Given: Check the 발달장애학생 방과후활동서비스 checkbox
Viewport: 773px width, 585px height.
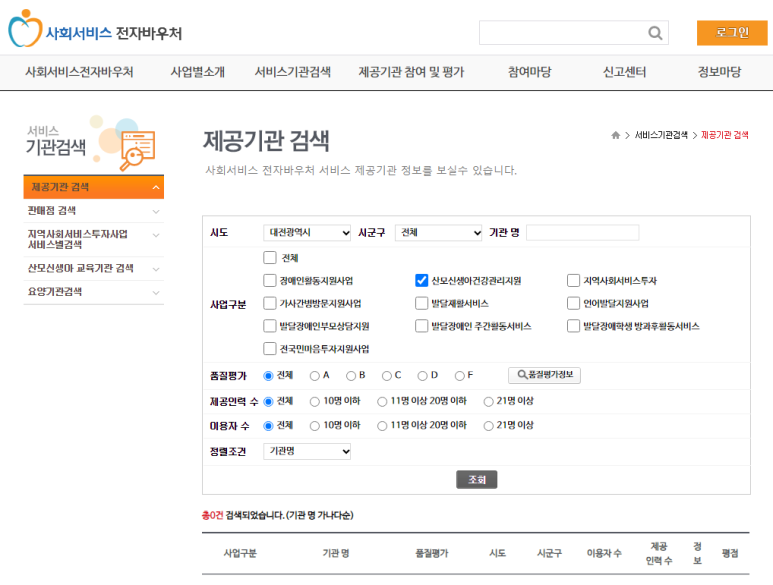Looking at the screenshot, I should coord(573,326).
